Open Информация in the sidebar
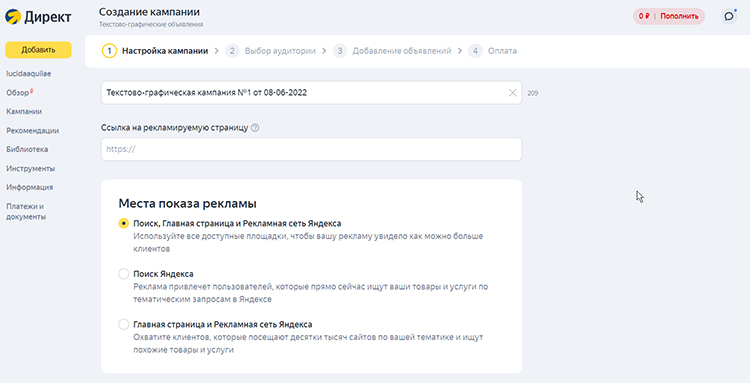 click(30, 187)
